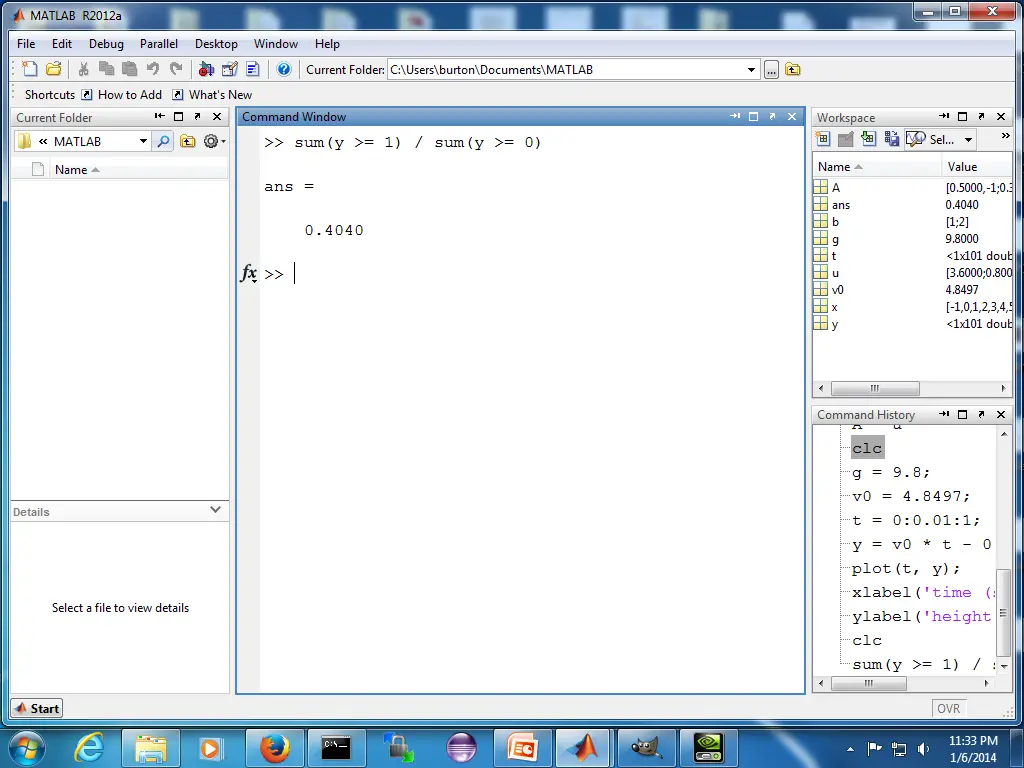Sort Workspace by Value column header
The image size is (1024, 768).
click(977, 167)
